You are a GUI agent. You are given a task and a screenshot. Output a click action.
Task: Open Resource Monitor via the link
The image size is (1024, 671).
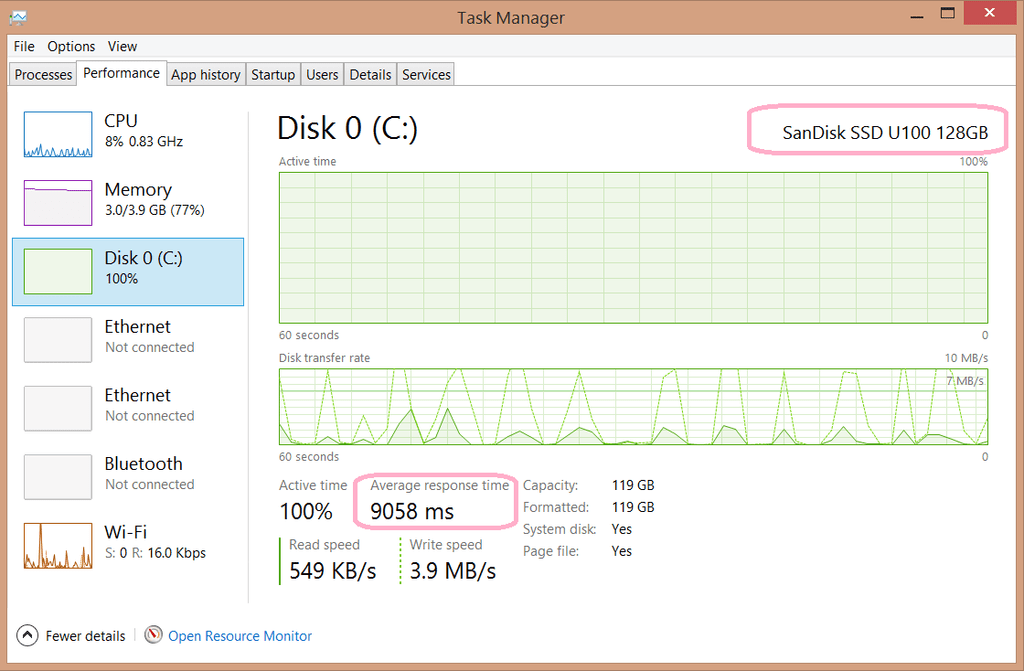pos(240,635)
